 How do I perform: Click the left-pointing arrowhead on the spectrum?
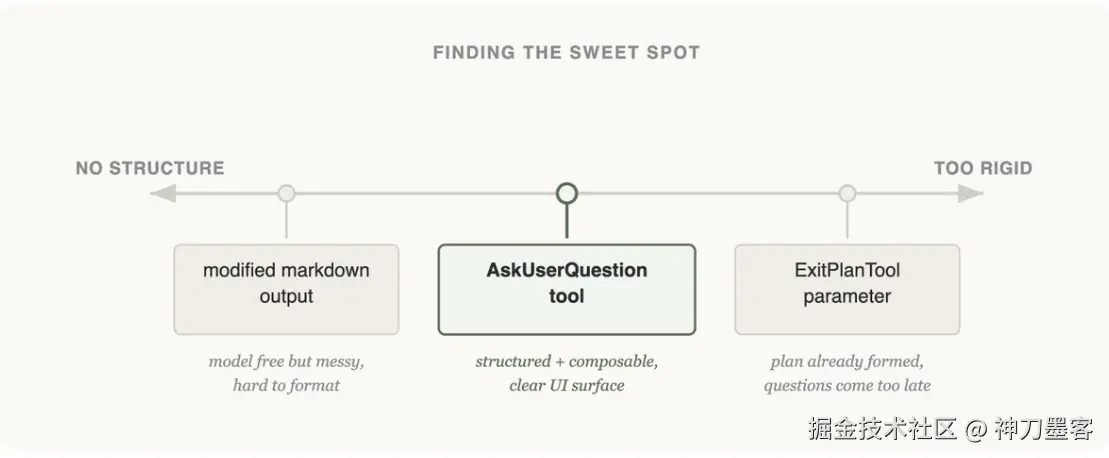pyautogui.click(x=162, y=193)
